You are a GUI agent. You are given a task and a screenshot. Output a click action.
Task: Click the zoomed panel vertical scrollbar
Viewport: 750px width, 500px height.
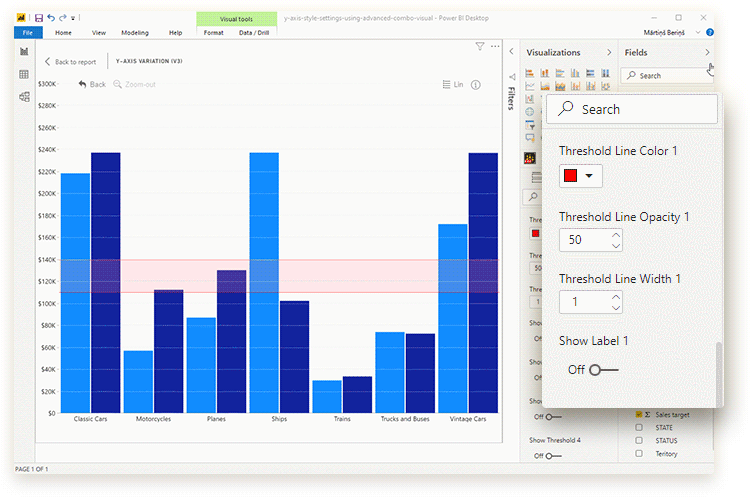click(718, 373)
